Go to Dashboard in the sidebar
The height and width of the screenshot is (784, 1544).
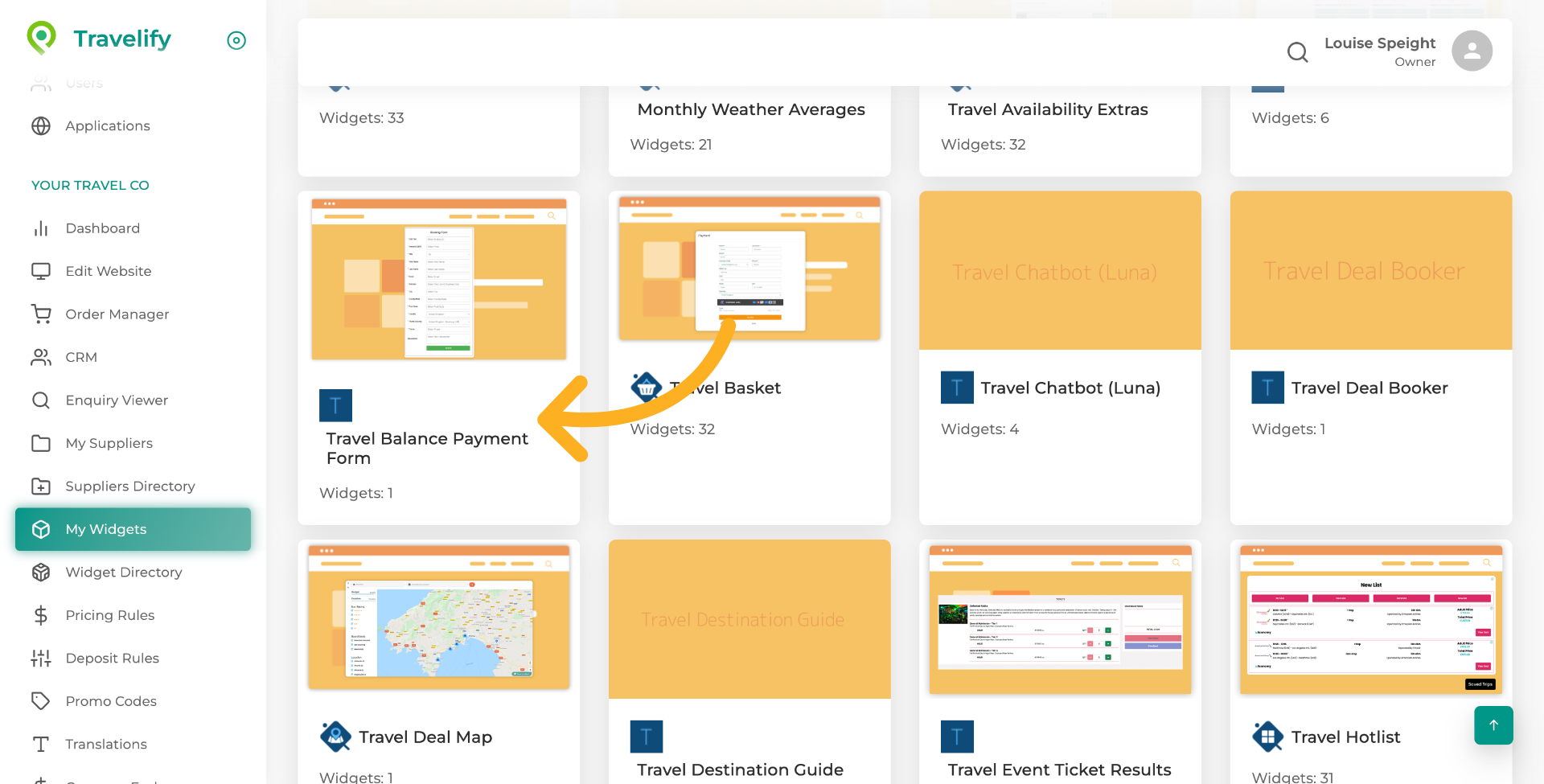(102, 228)
